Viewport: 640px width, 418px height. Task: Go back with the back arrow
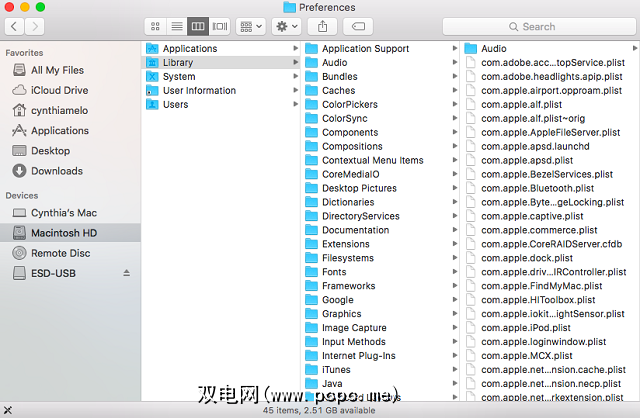pyautogui.click(x=14, y=27)
